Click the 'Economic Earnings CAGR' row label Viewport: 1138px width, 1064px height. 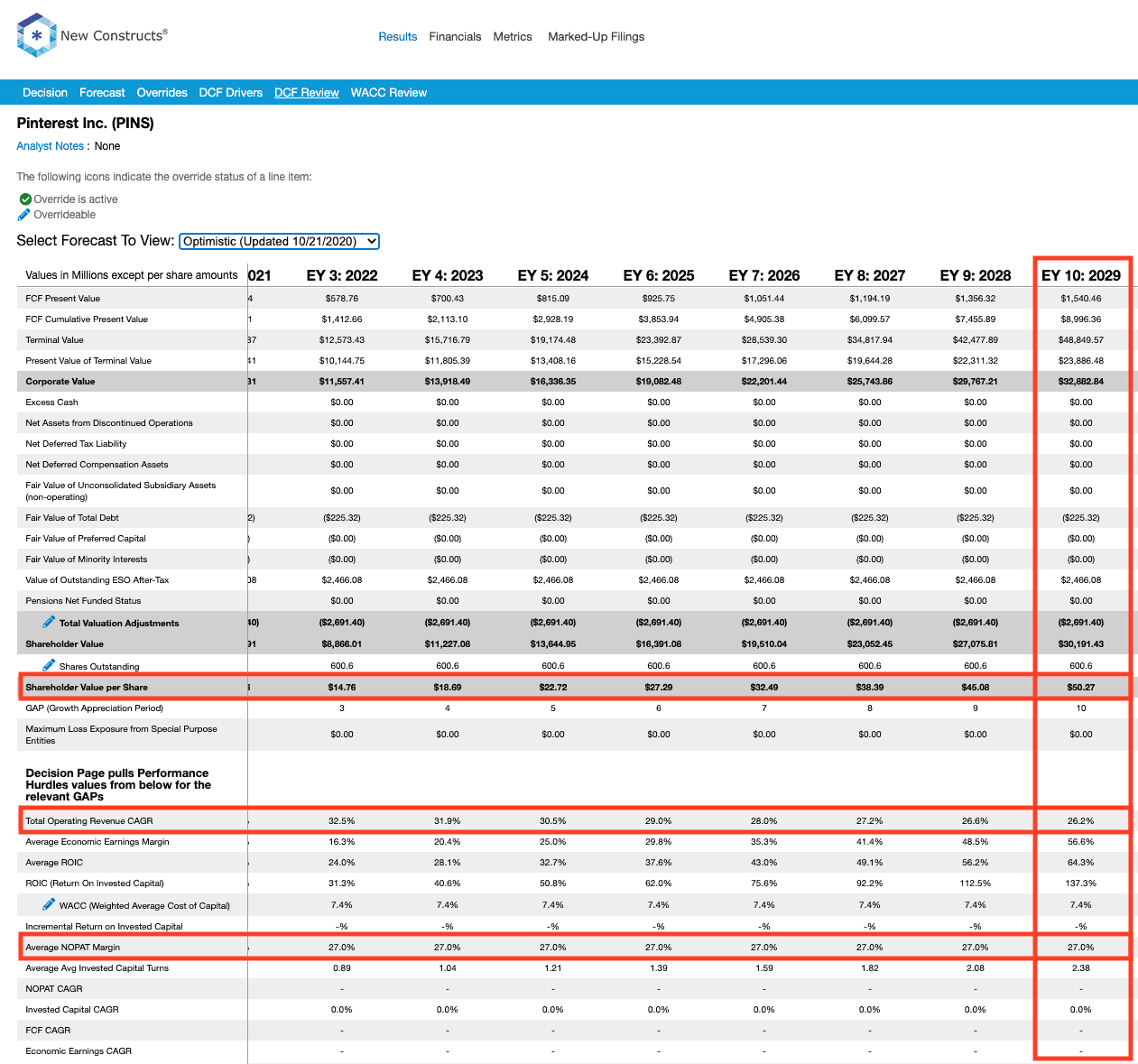(79, 1051)
